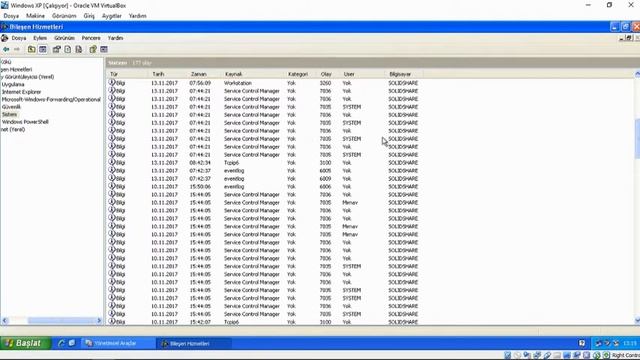This screenshot has width=640, height=360.
Task: Click the MMC console icon beside Dosya
Action: pyautogui.click(x=4, y=38)
